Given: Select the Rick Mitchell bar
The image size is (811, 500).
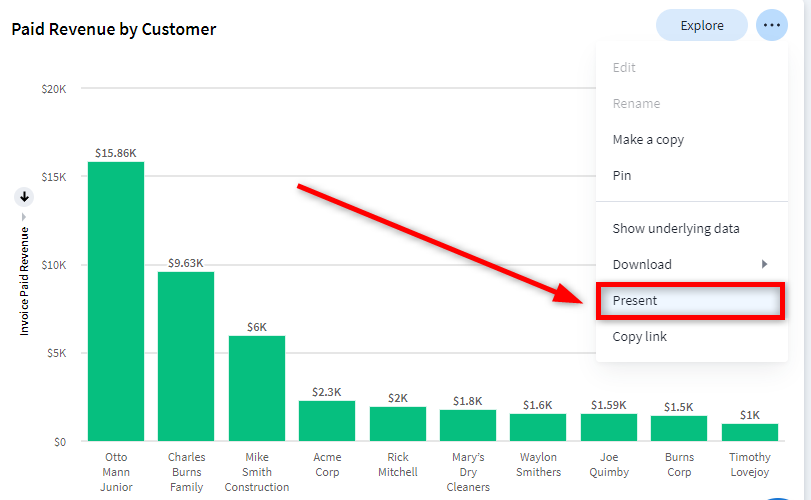Looking at the screenshot, I should pyautogui.click(x=397, y=424).
